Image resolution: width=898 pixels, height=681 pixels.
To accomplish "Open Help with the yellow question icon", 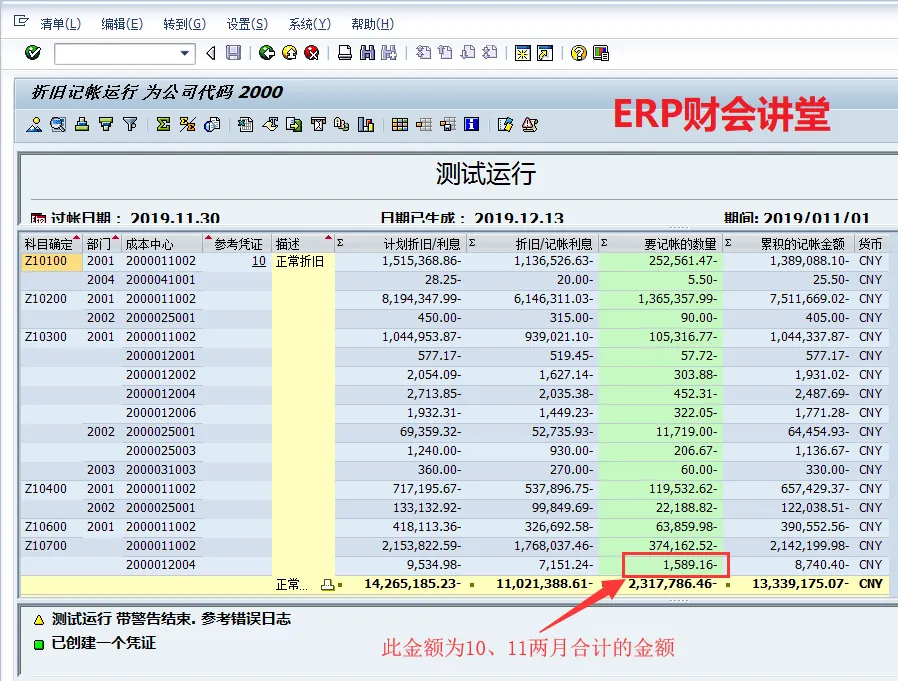I will [x=578, y=53].
